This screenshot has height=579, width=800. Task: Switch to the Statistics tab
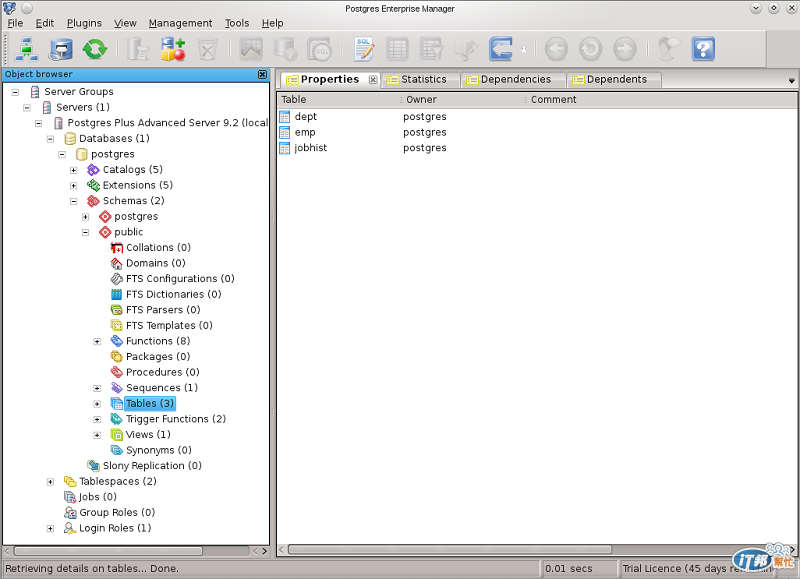420,80
